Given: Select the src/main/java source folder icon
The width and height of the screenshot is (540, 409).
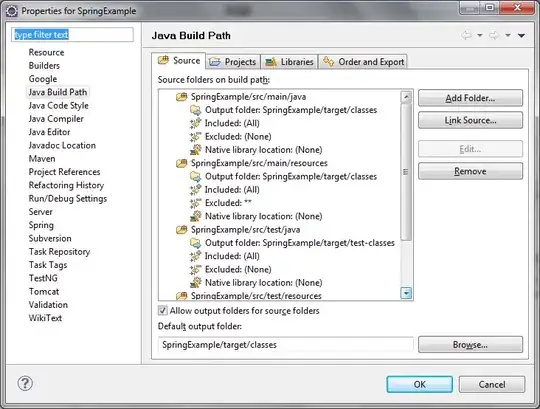Looking at the screenshot, I should pyautogui.click(x=181, y=97).
